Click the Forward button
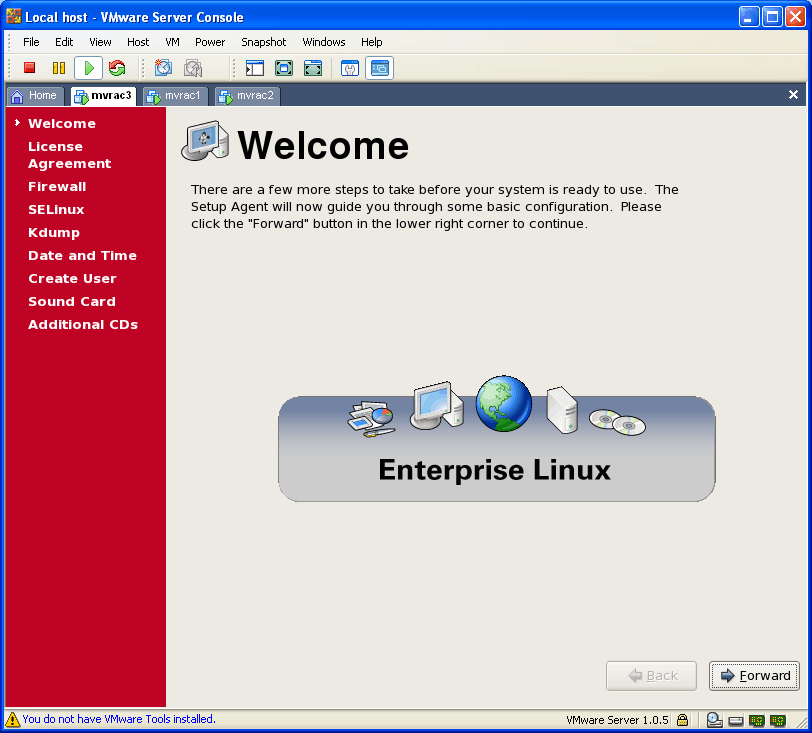Image resolution: width=812 pixels, height=733 pixels. (x=754, y=676)
